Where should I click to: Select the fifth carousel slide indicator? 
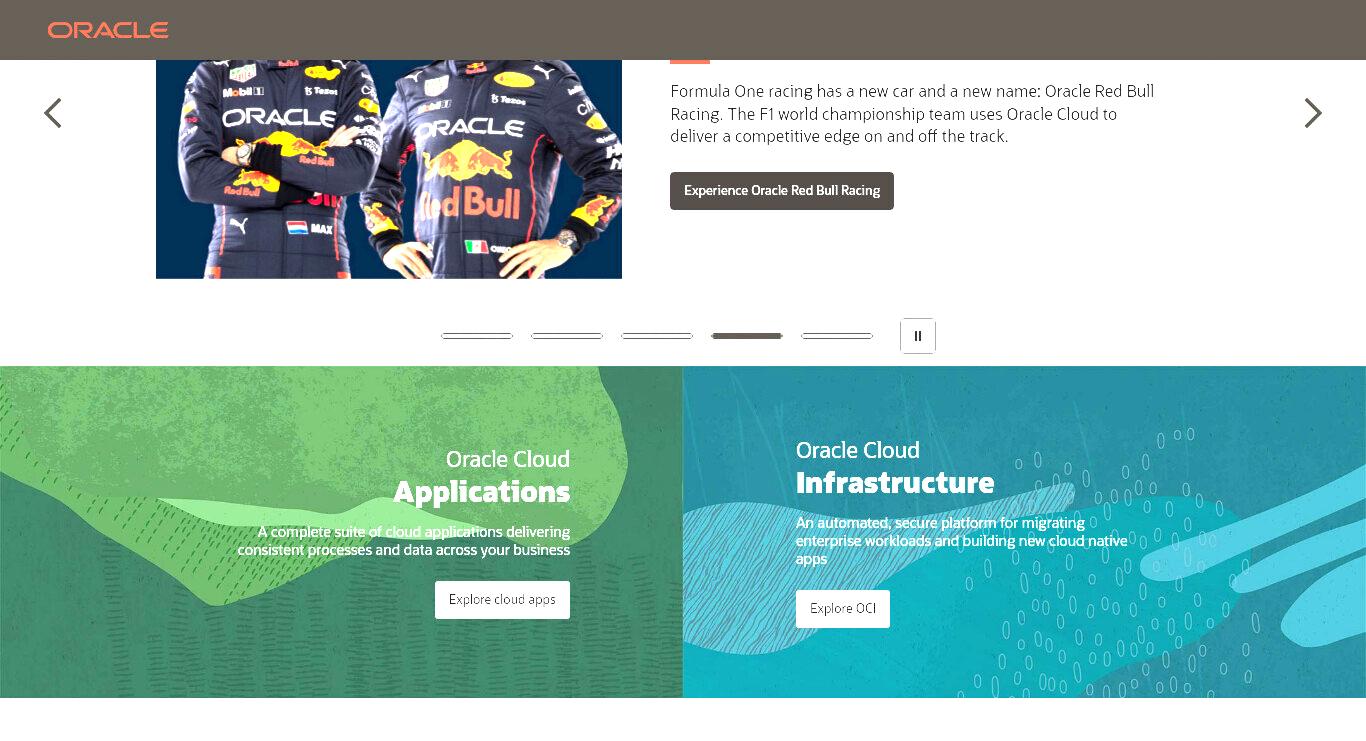click(x=837, y=336)
